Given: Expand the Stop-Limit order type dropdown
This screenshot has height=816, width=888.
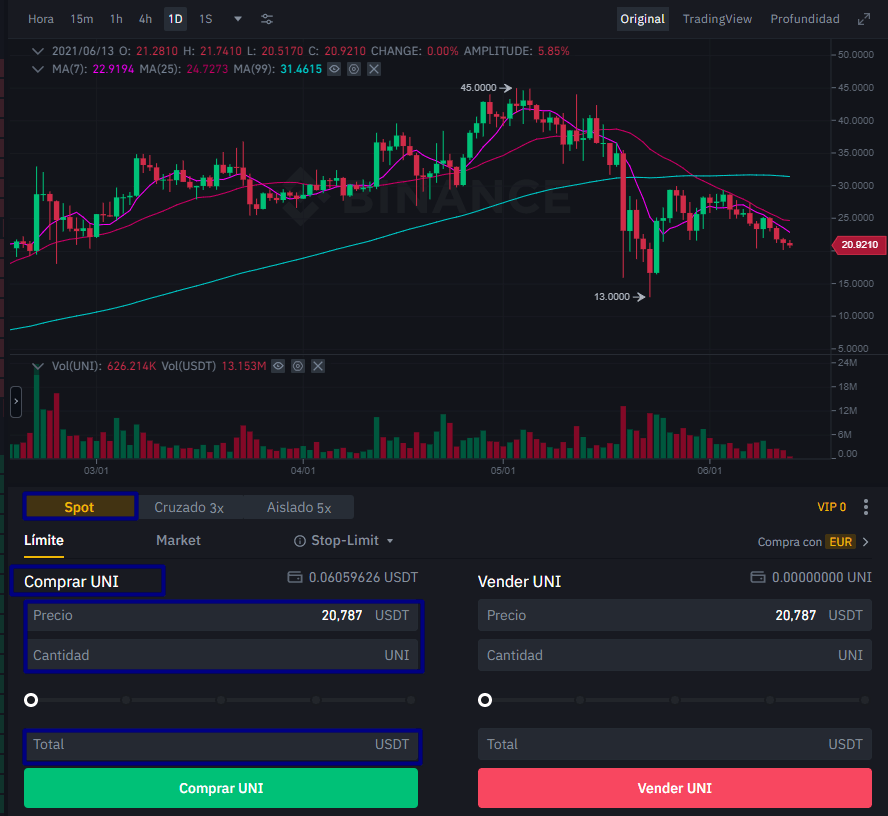Looking at the screenshot, I should 390,541.
